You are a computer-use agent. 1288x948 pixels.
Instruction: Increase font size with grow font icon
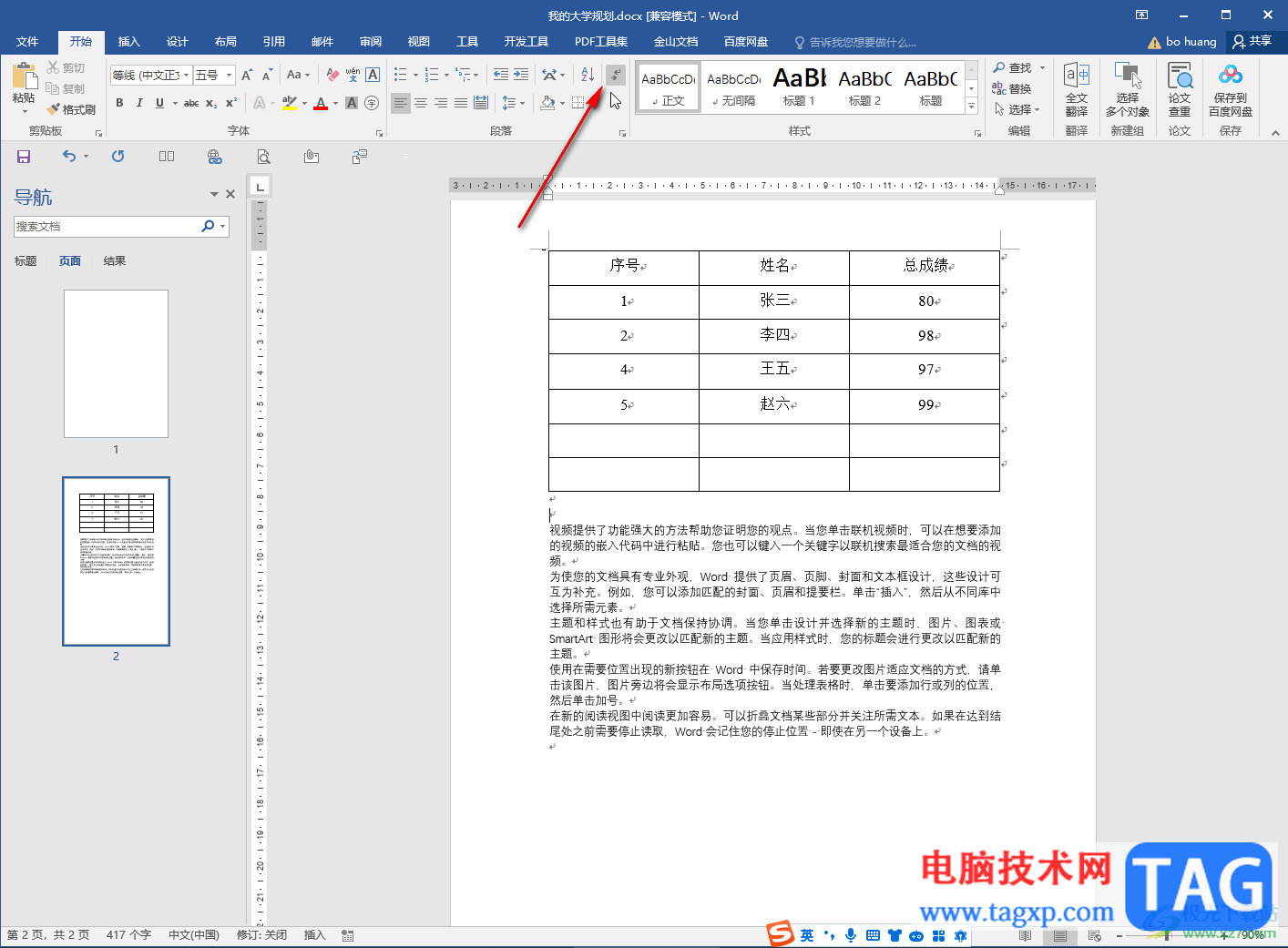coord(247,76)
